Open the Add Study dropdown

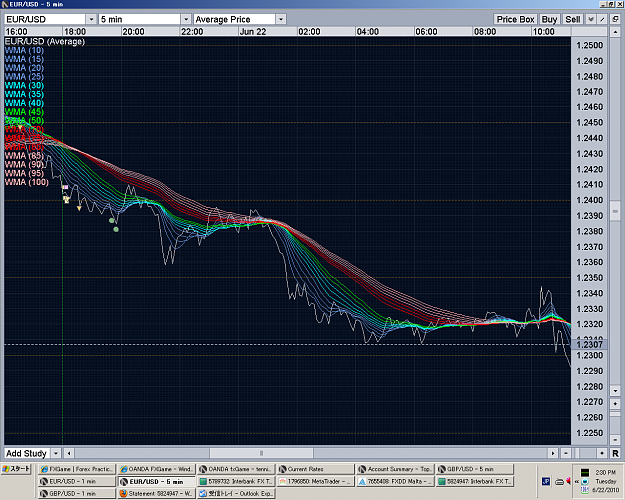pyautogui.click(x=32, y=453)
